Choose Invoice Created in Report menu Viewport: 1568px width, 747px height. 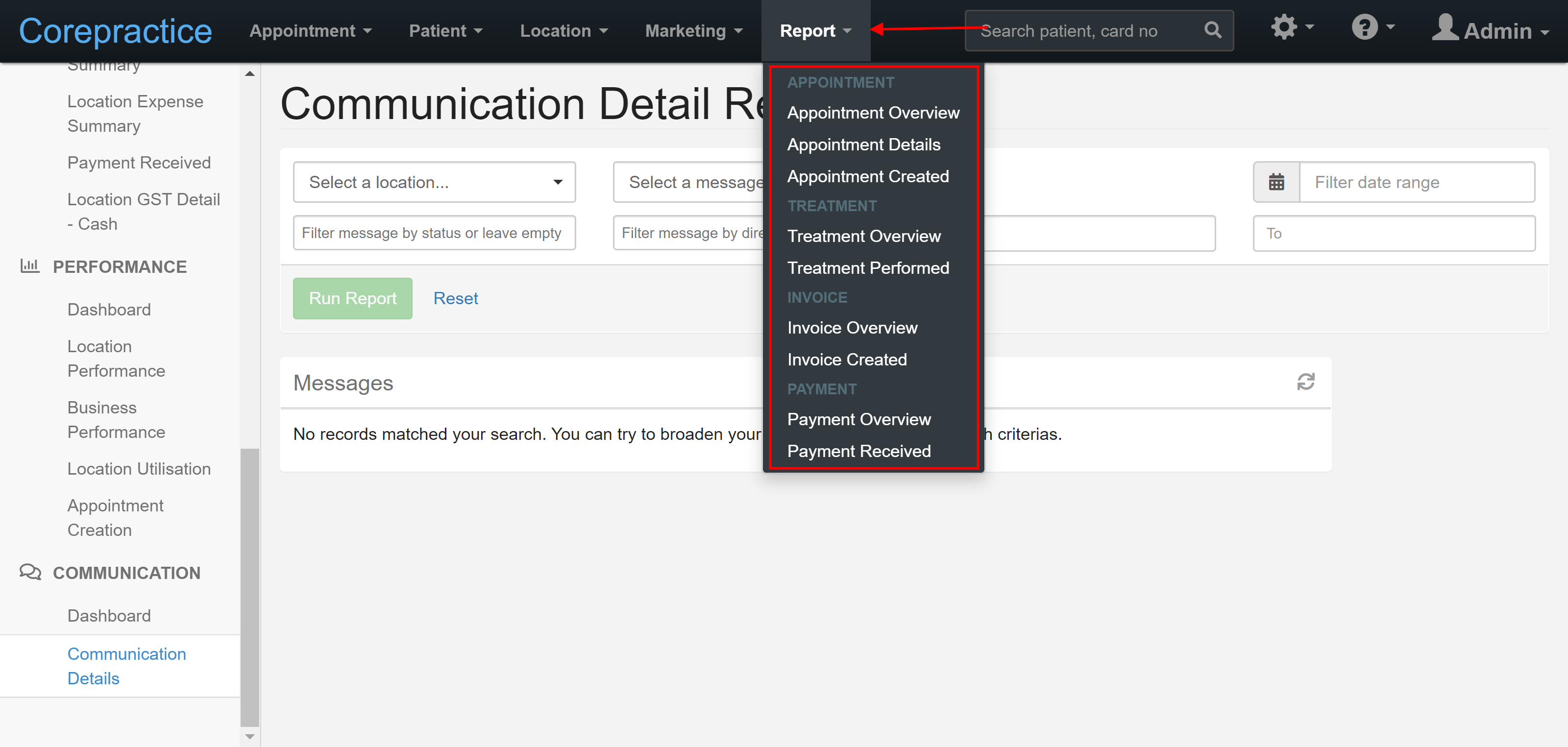pyautogui.click(x=847, y=360)
